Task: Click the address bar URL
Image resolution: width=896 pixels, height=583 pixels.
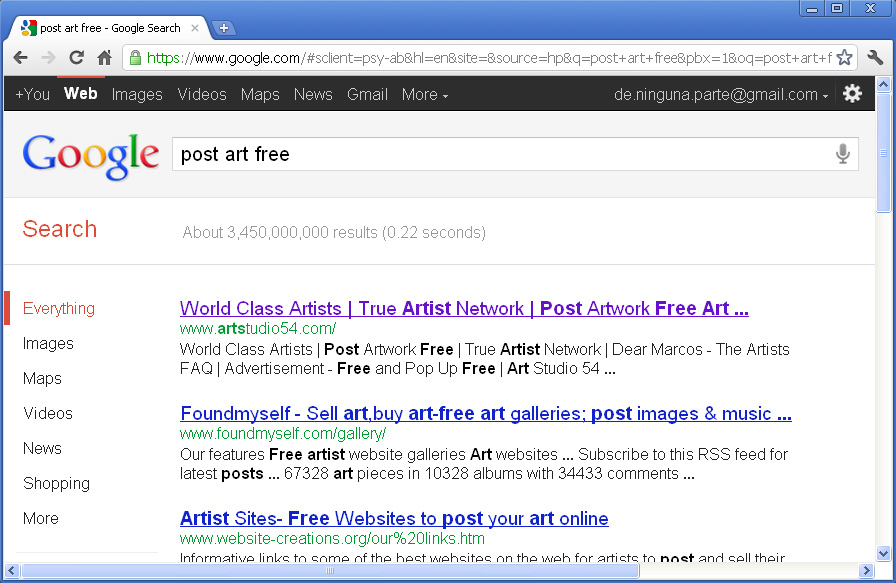Action: [x=489, y=58]
